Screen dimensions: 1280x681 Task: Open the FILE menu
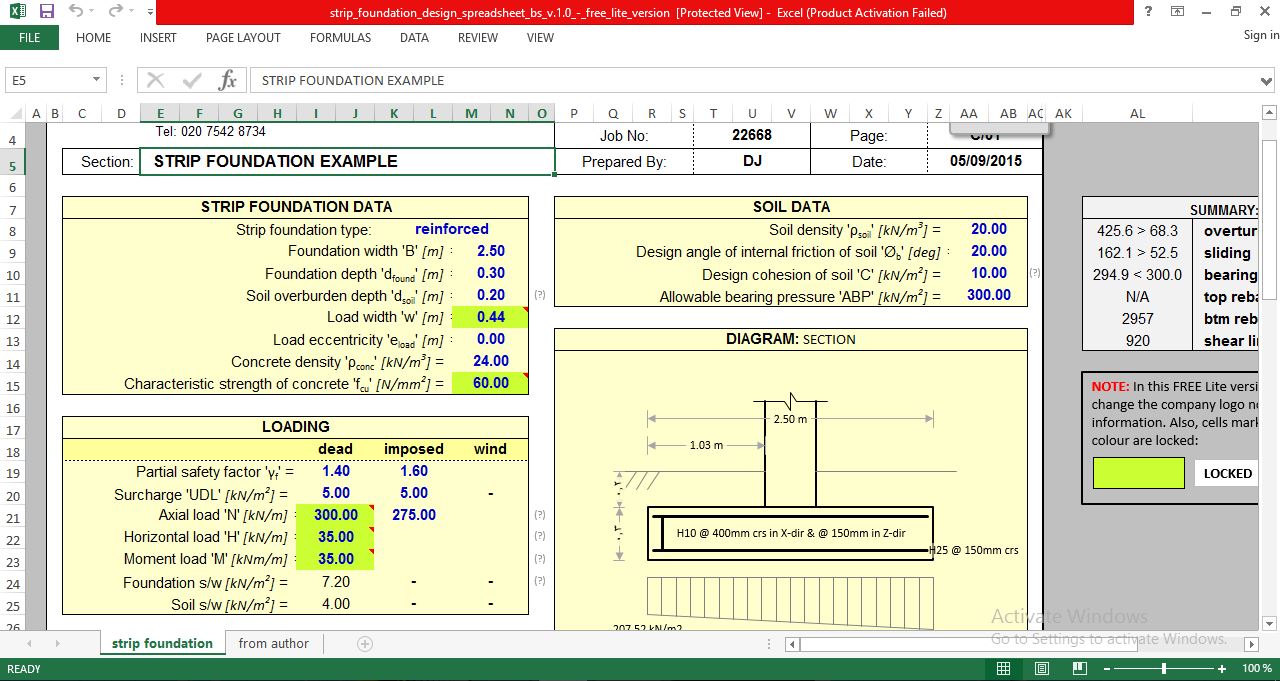pos(30,36)
